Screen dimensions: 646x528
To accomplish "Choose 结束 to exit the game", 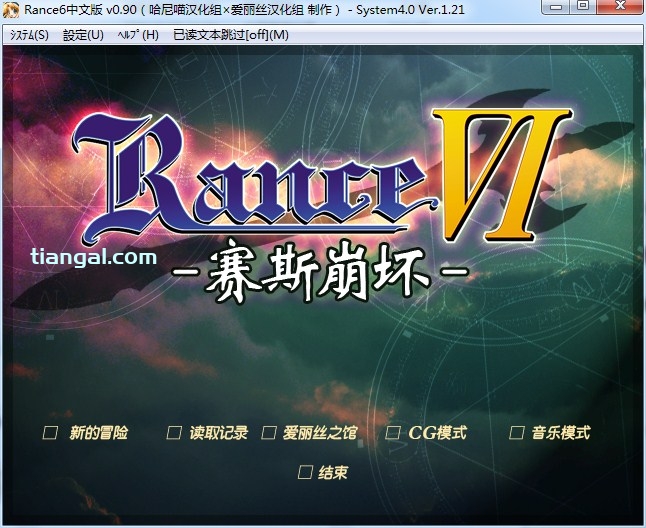I will (323, 472).
